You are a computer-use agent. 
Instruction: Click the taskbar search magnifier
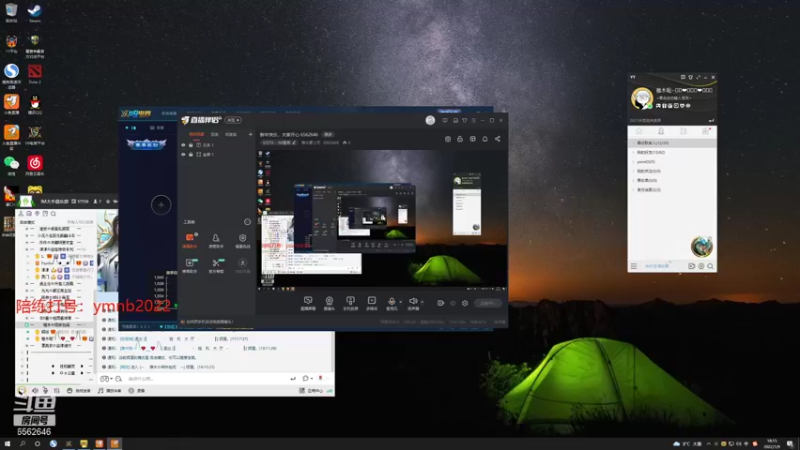tap(22, 444)
